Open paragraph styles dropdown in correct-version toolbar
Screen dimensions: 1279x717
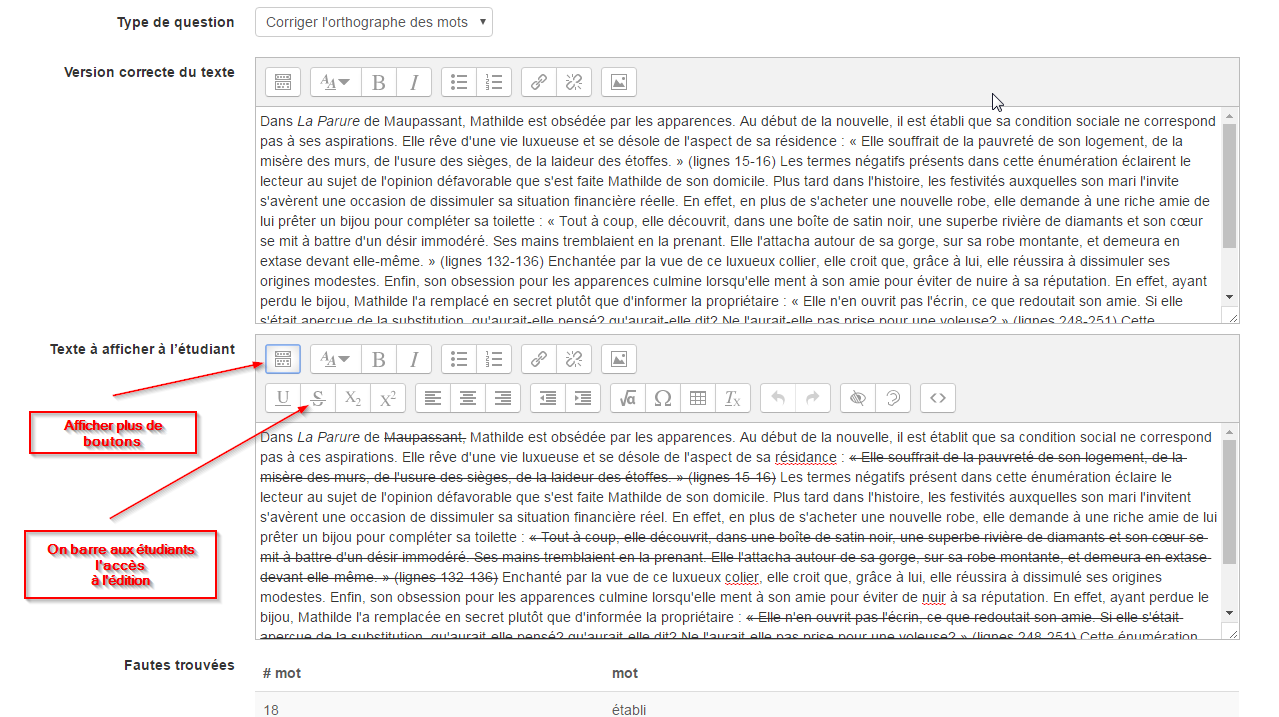click(x=336, y=82)
